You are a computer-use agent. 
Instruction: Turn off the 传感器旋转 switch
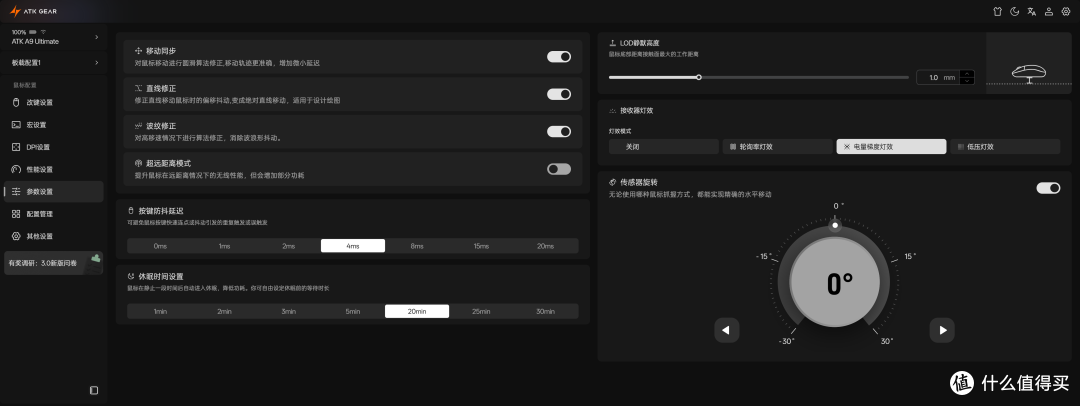pyautogui.click(x=1048, y=187)
